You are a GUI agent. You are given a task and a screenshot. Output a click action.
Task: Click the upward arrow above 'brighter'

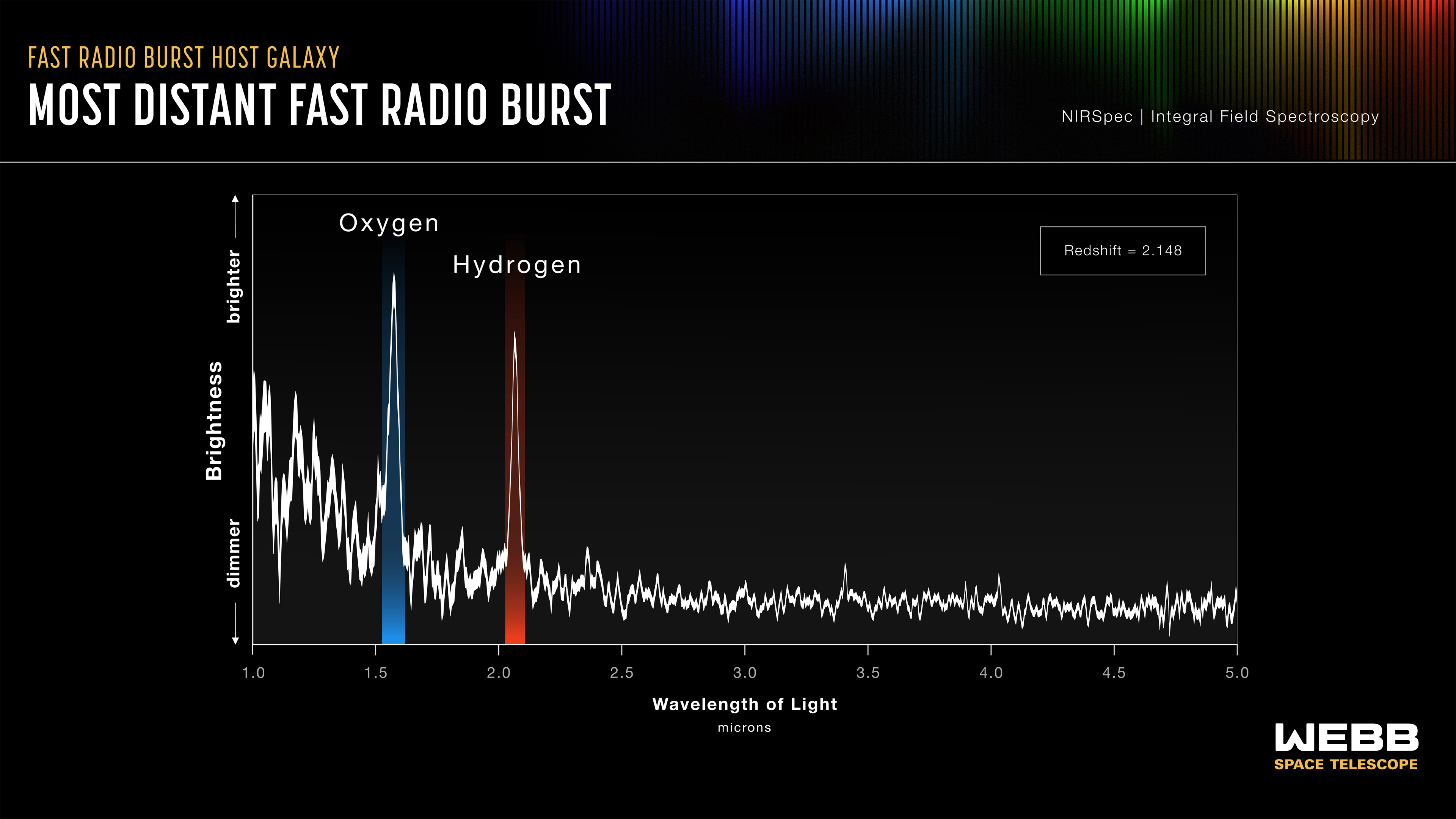(235, 217)
